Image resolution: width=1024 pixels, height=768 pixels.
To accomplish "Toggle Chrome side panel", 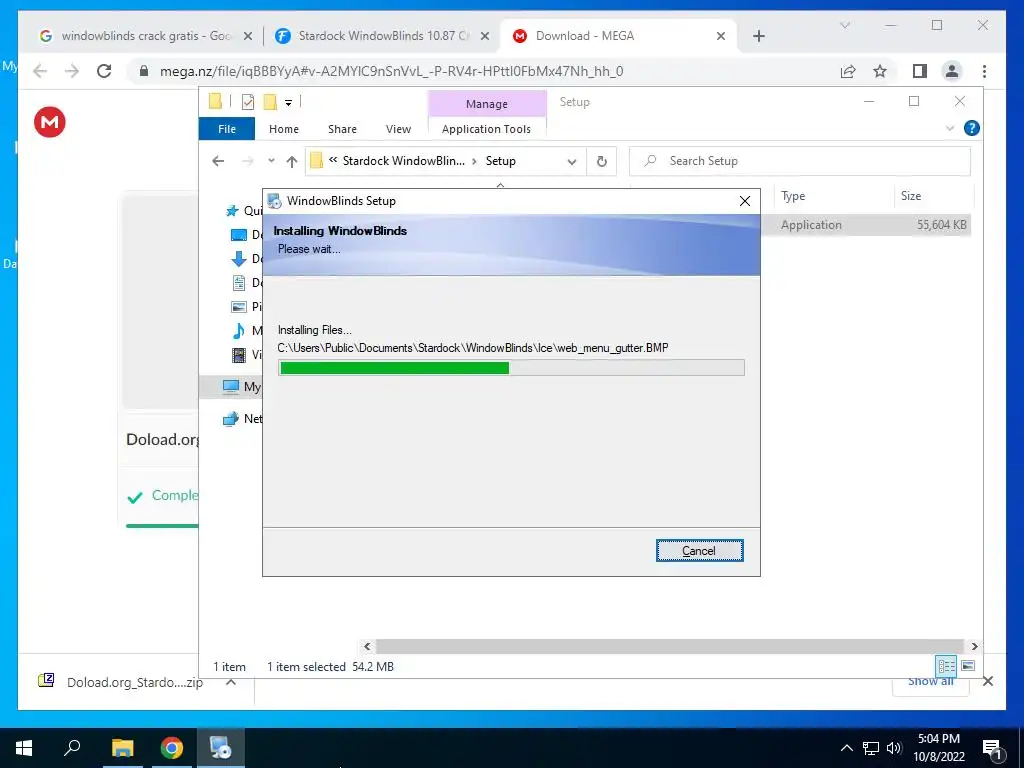I will point(920,71).
